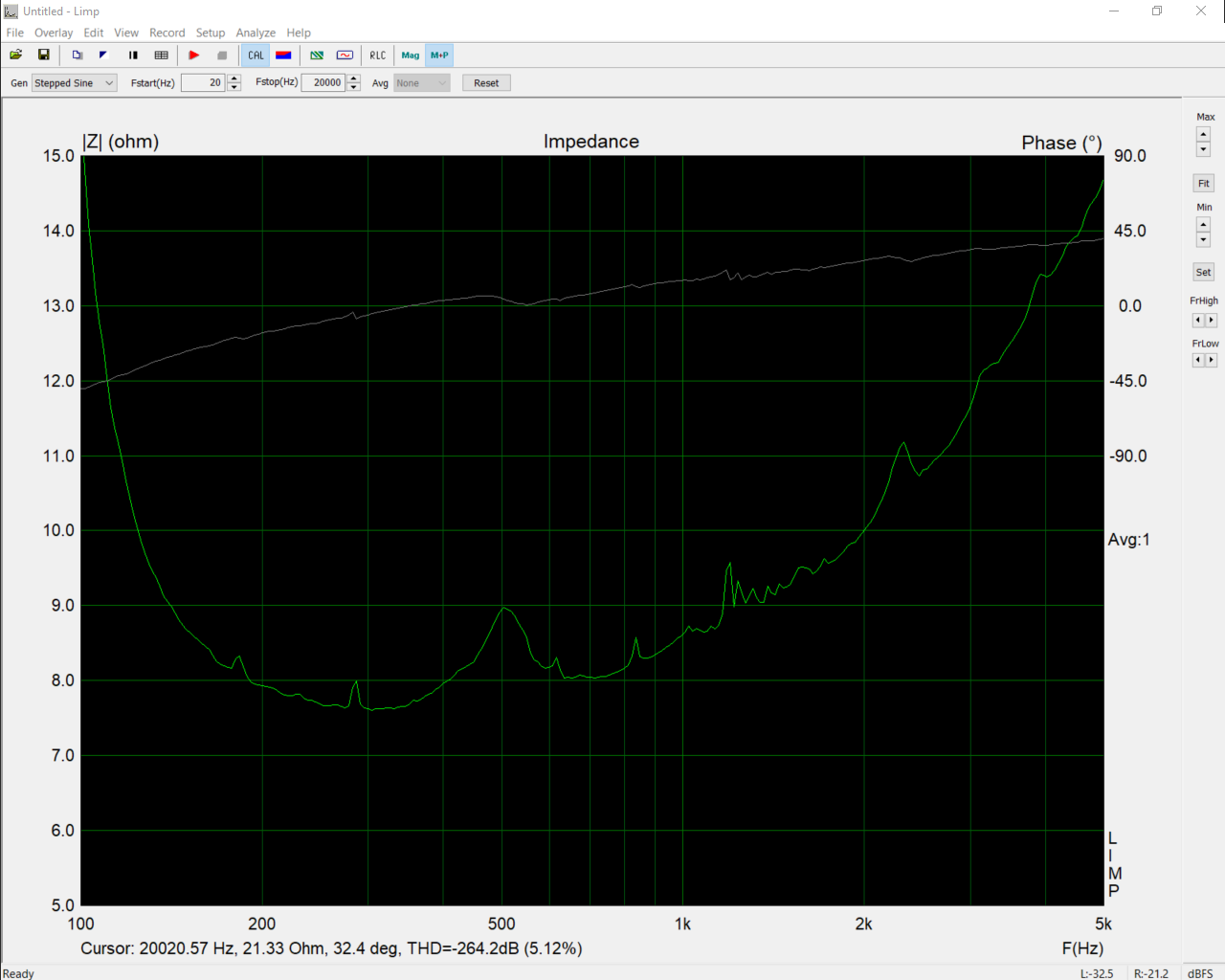Click the 'Ready' status bar text
The height and width of the screenshot is (980, 1225).
click(18, 973)
